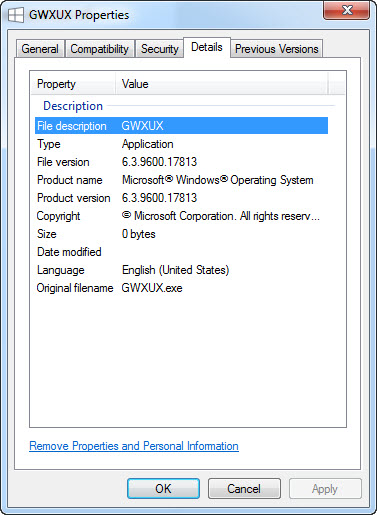
Task: Switch to the General tab
Action: coord(40,49)
